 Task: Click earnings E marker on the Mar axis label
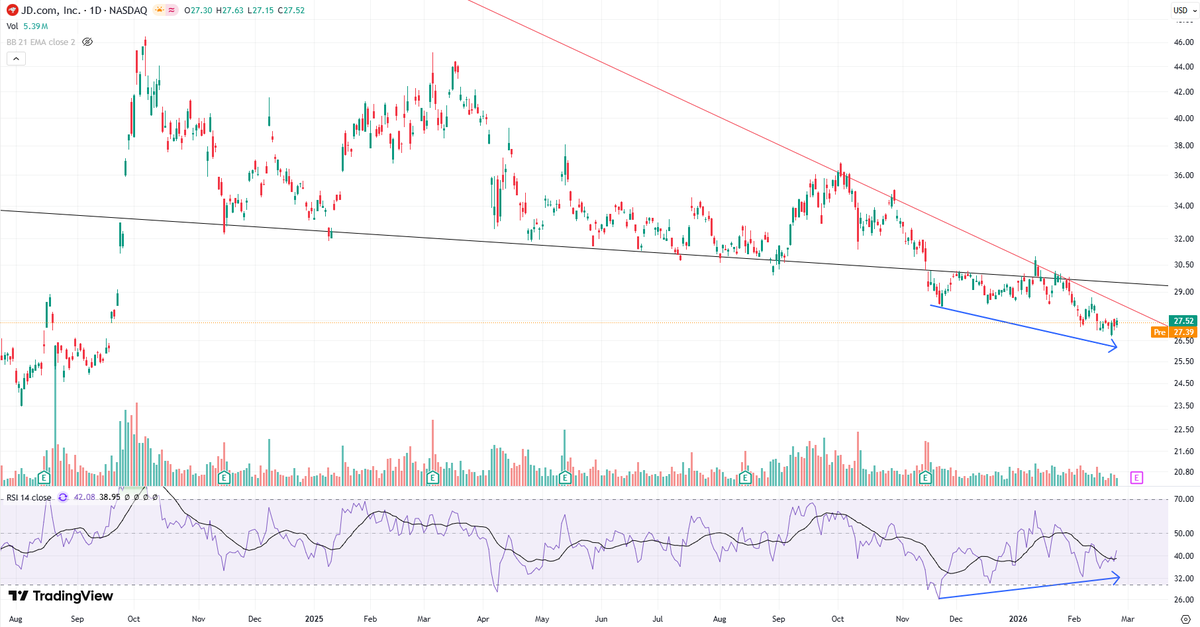point(432,478)
